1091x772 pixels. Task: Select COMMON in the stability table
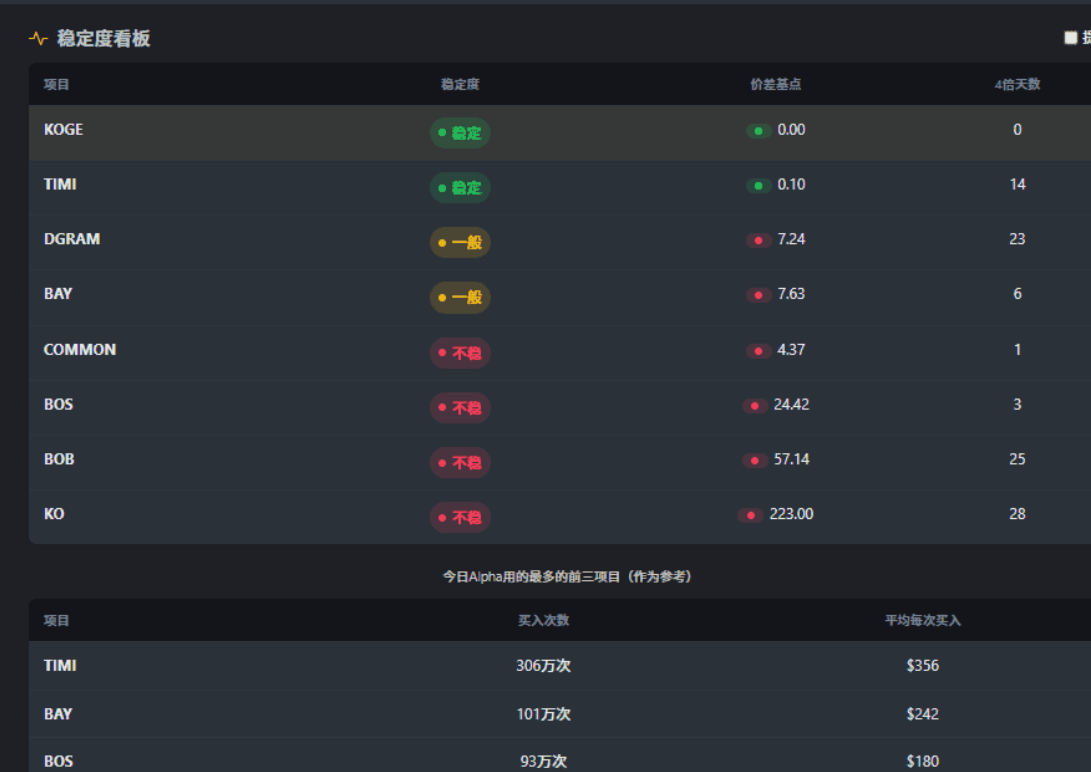tap(80, 350)
